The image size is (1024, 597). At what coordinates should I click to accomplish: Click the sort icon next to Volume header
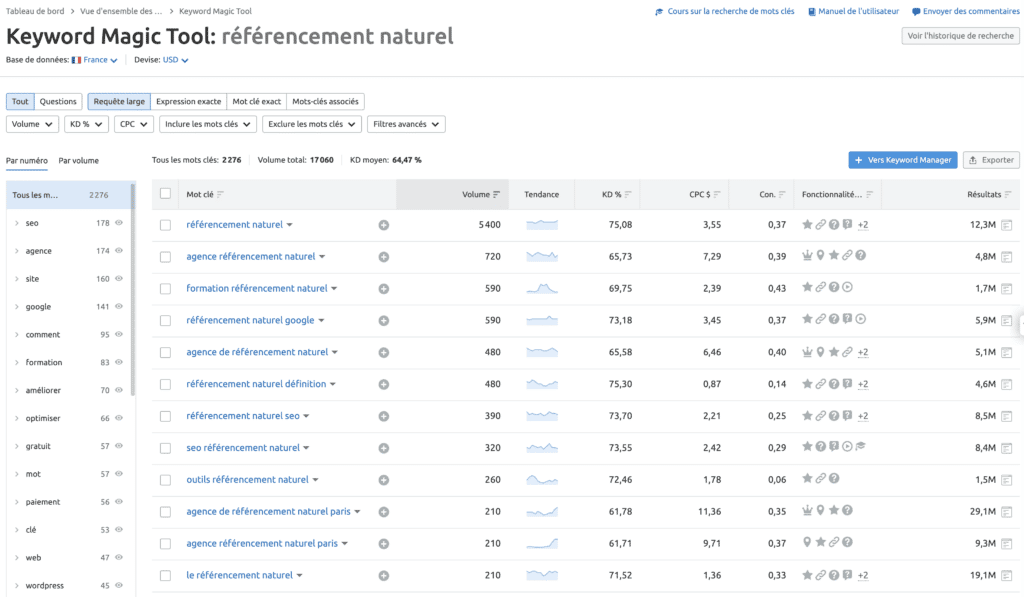click(496, 195)
